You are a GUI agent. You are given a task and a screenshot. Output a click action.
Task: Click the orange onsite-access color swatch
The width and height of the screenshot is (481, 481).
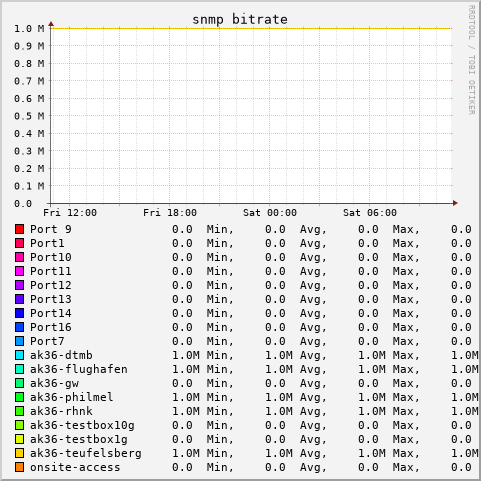pos(19,467)
